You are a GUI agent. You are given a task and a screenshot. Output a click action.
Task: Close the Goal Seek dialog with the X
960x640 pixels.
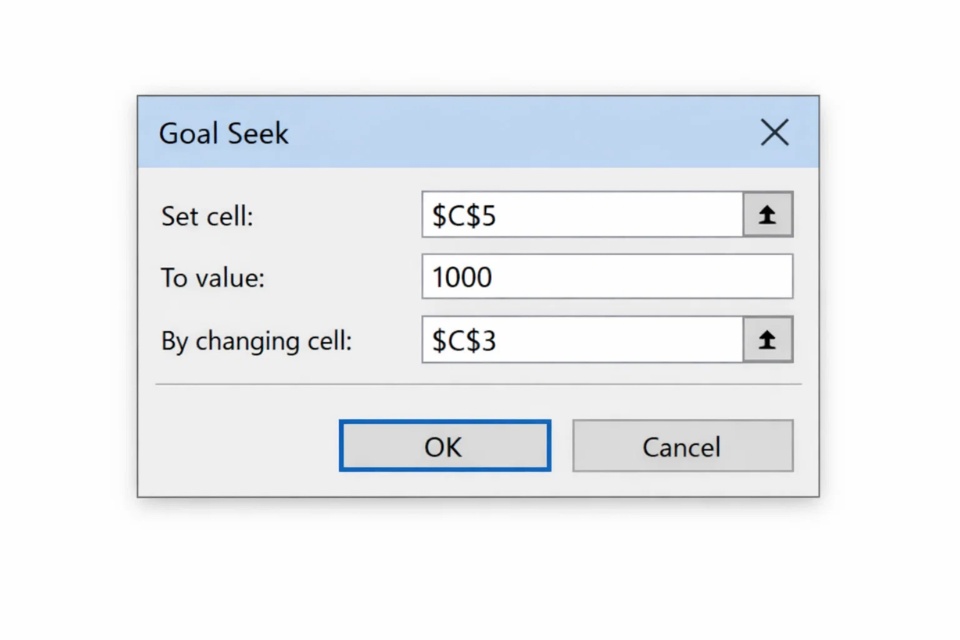(x=774, y=132)
